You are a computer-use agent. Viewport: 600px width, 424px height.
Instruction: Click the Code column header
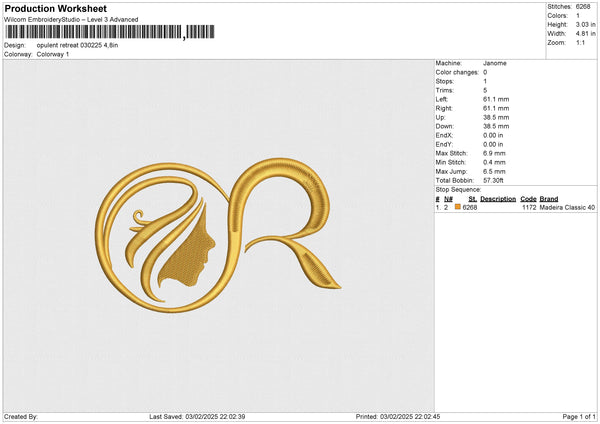pos(528,198)
